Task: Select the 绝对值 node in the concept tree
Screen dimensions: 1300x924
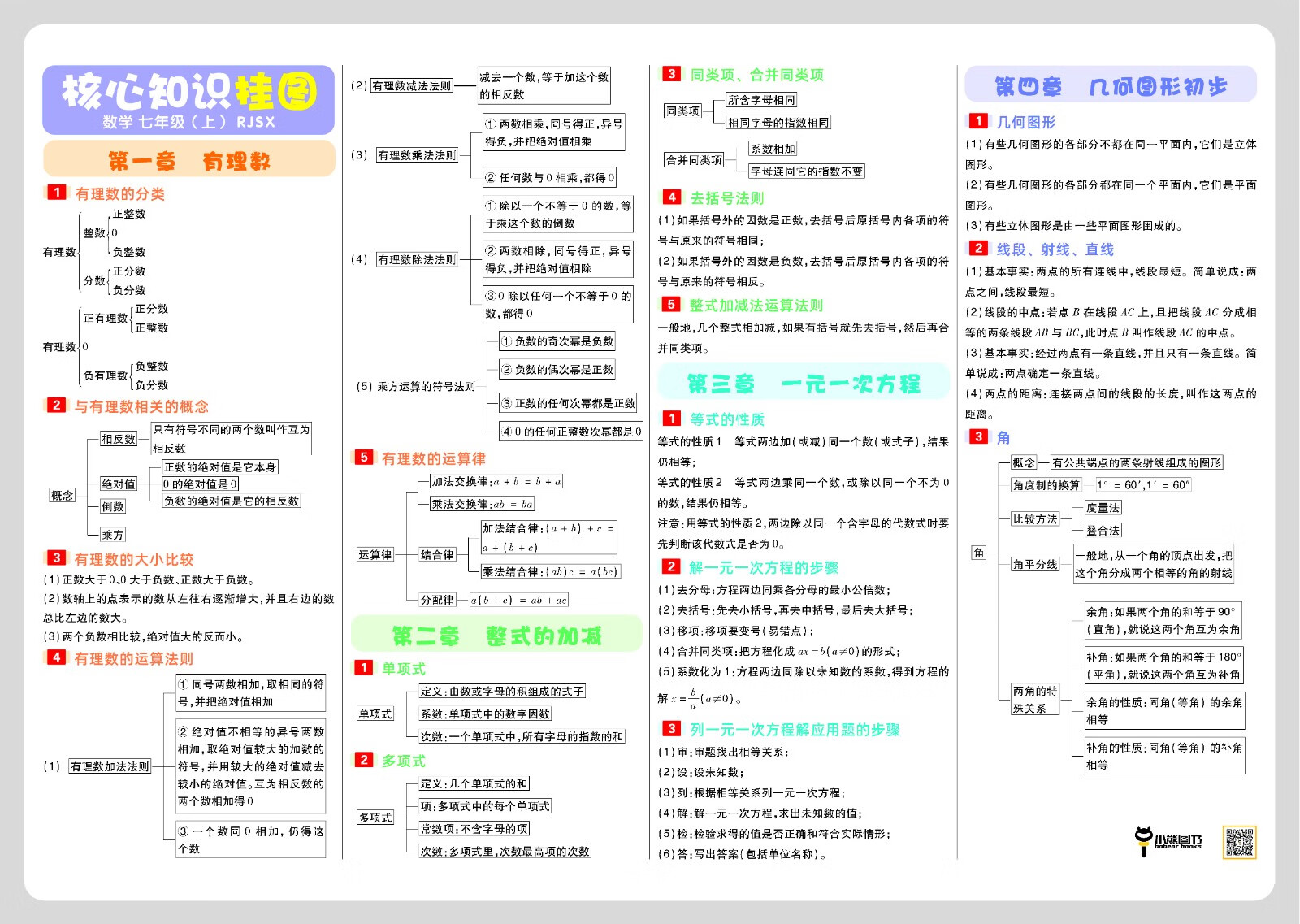Action: (x=119, y=484)
